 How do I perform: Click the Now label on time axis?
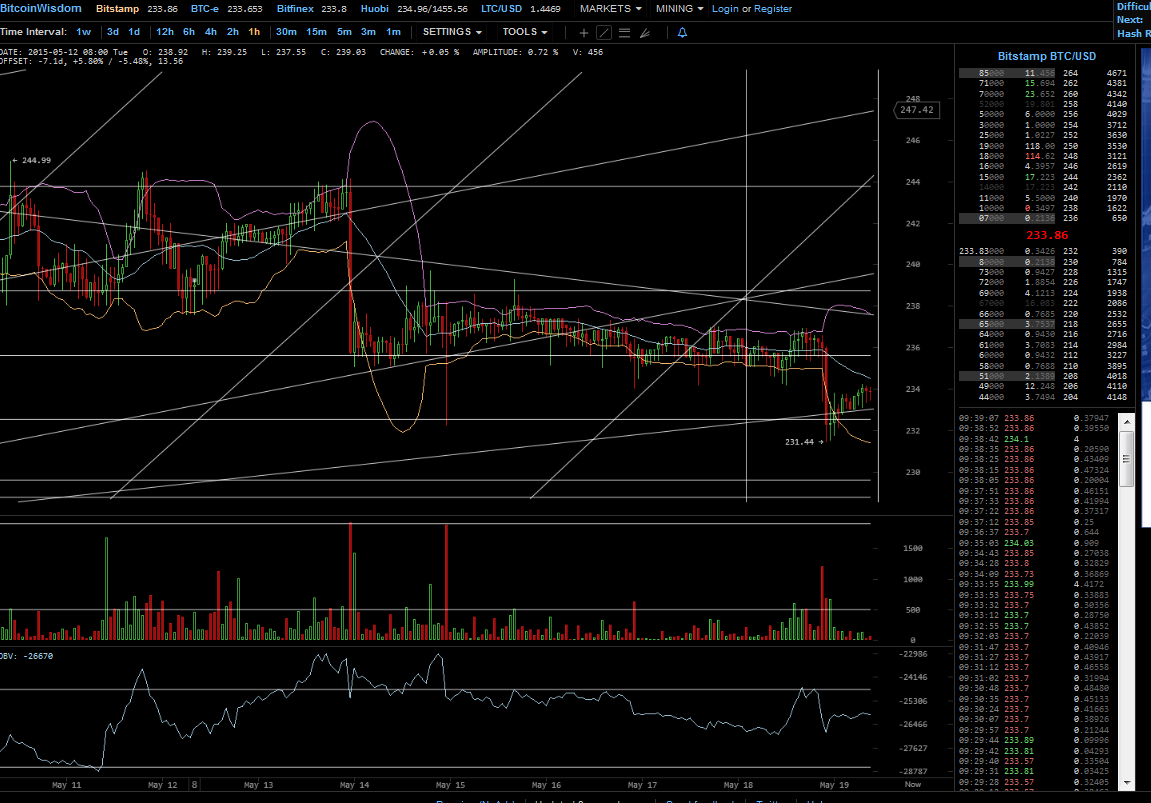point(912,785)
